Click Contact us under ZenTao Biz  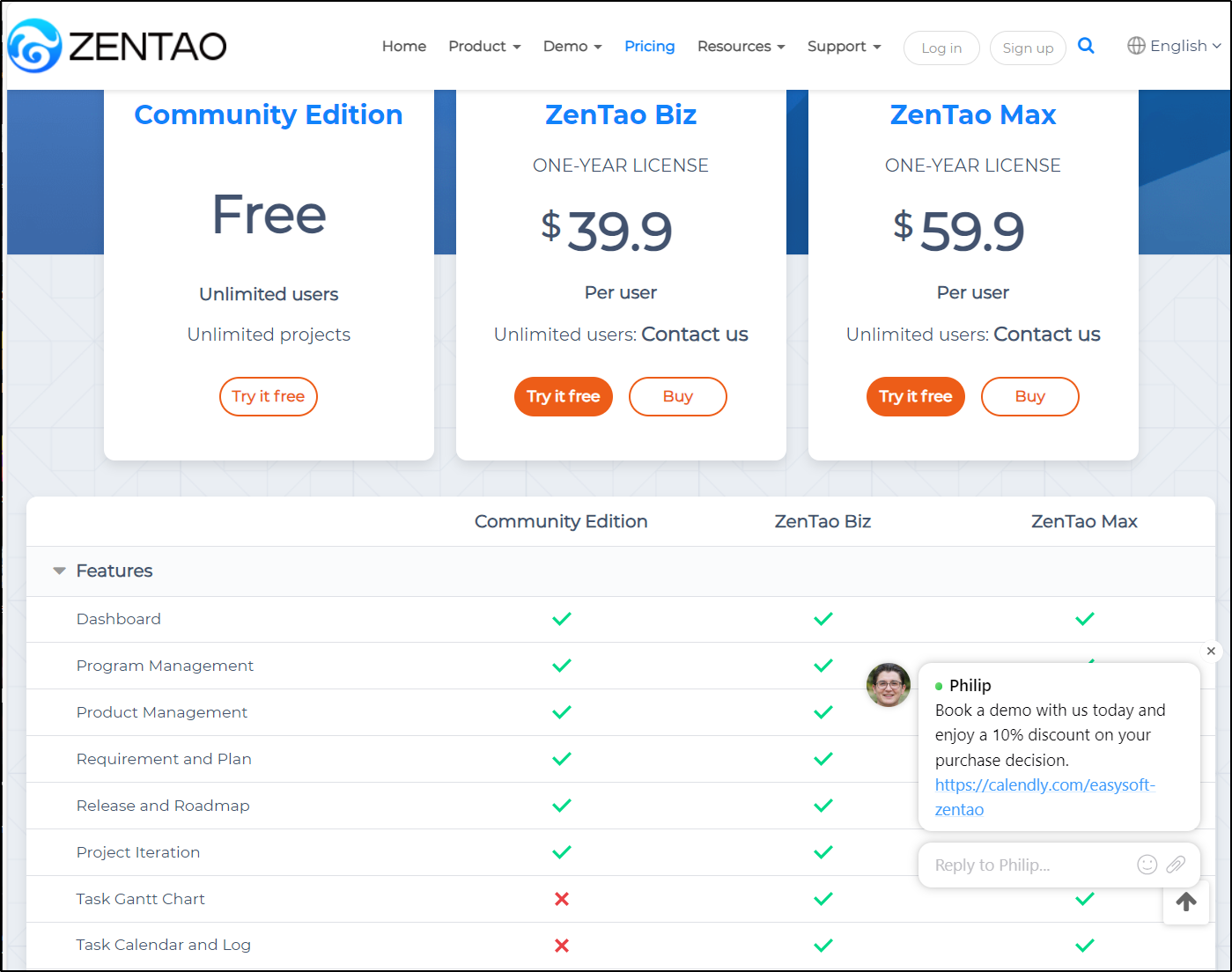tap(695, 335)
